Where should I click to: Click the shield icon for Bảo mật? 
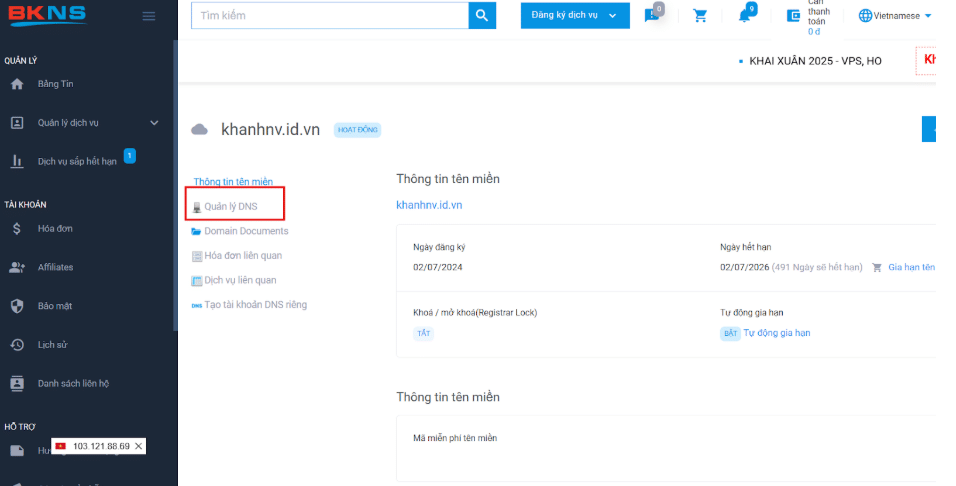17,306
